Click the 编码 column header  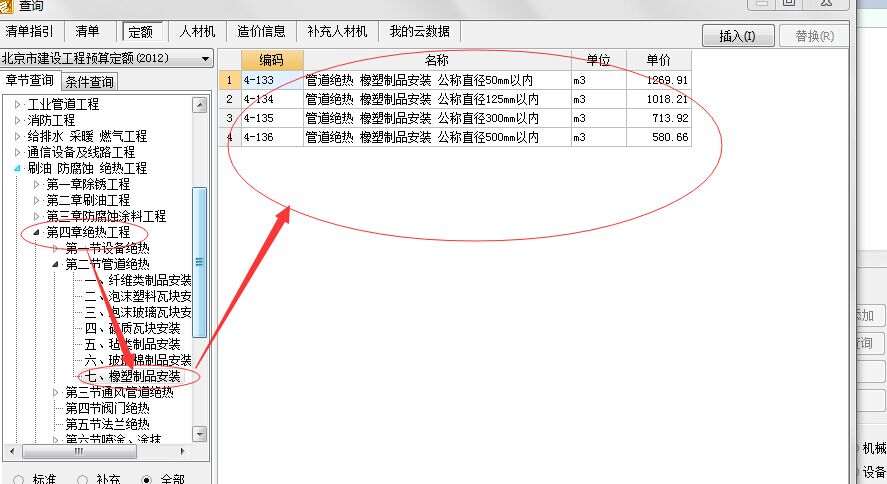pos(272,60)
